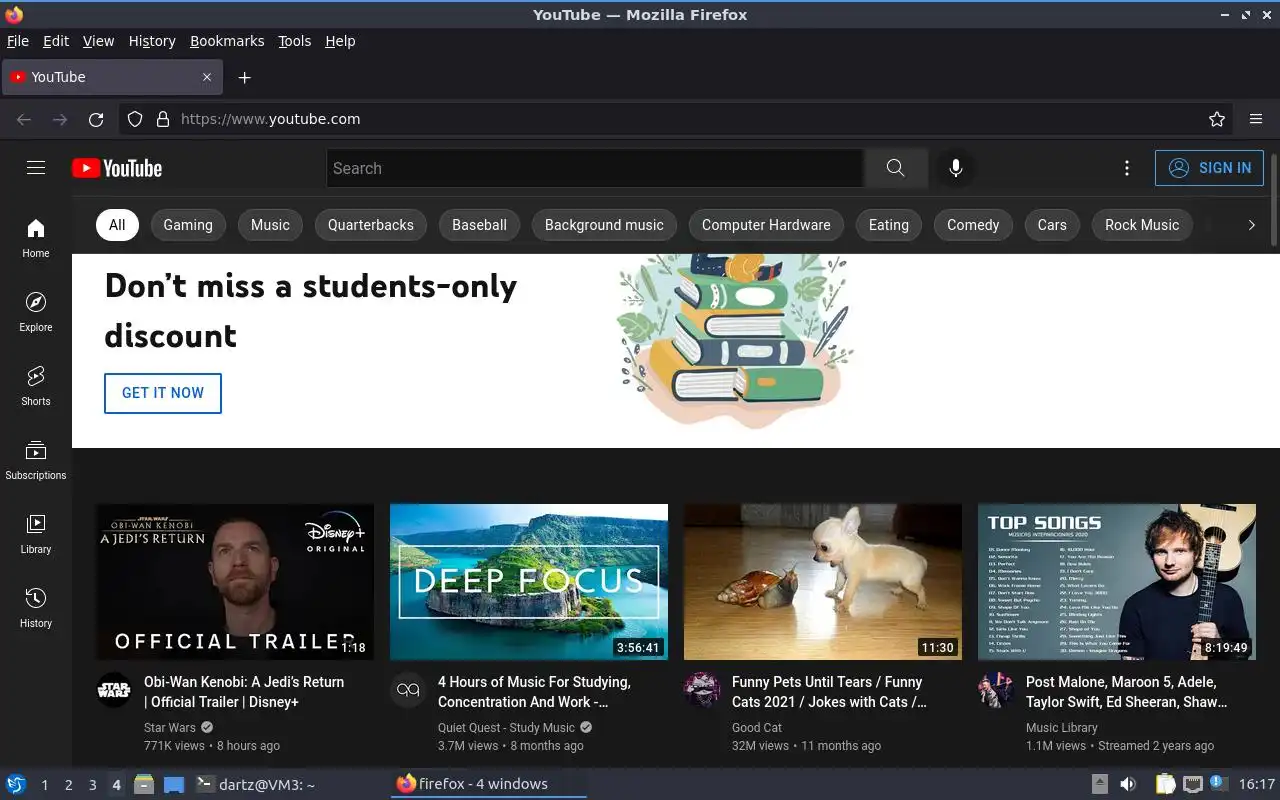Open the YouTube hamburger guide menu
Screen dimensions: 1280x800
pyautogui.click(x=36, y=168)
